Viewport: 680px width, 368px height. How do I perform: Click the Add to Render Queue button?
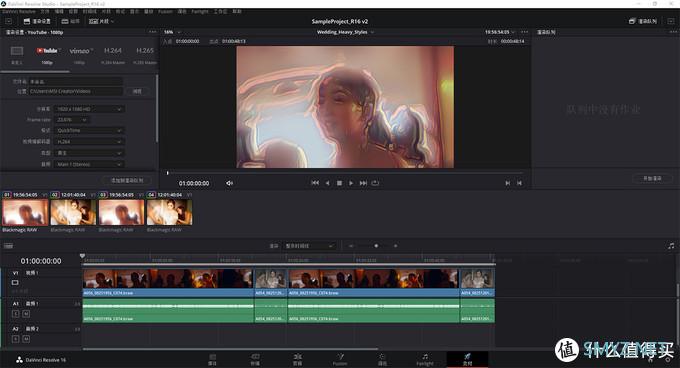click(127, 180)
